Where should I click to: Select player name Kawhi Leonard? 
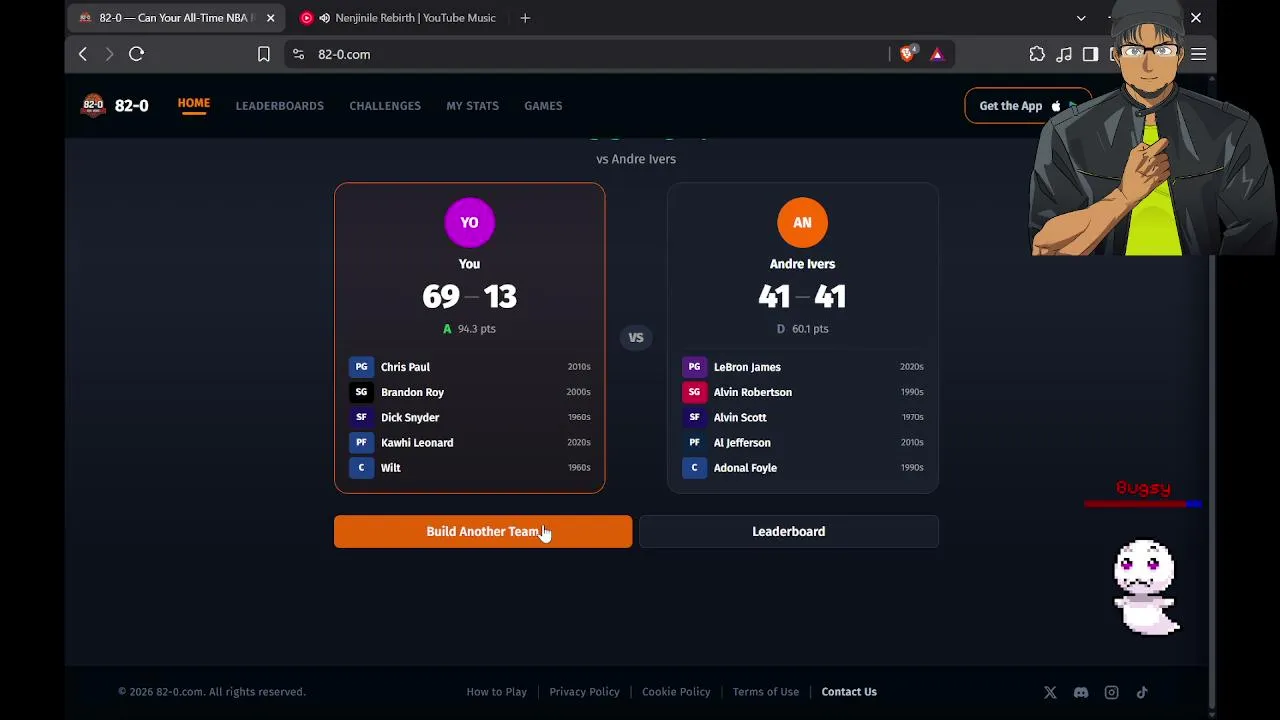(417, 442)
